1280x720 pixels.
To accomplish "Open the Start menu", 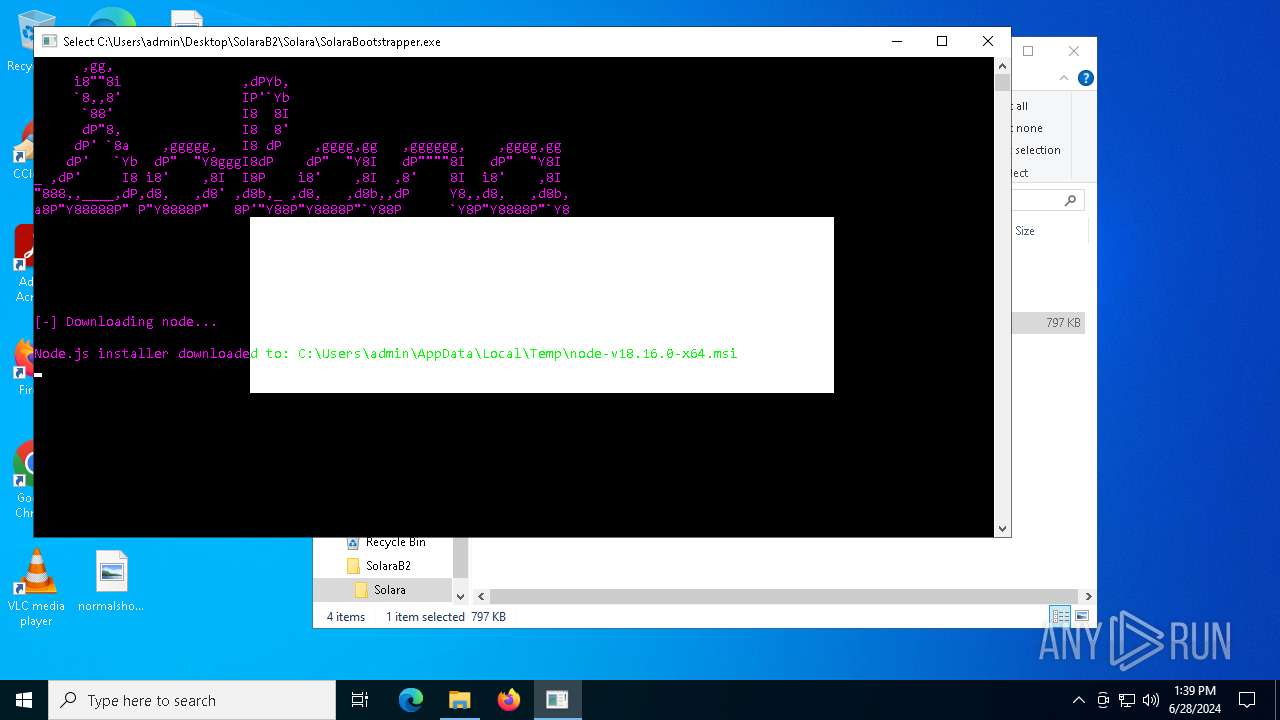I will pyautogui.click(x=24, y=700).
